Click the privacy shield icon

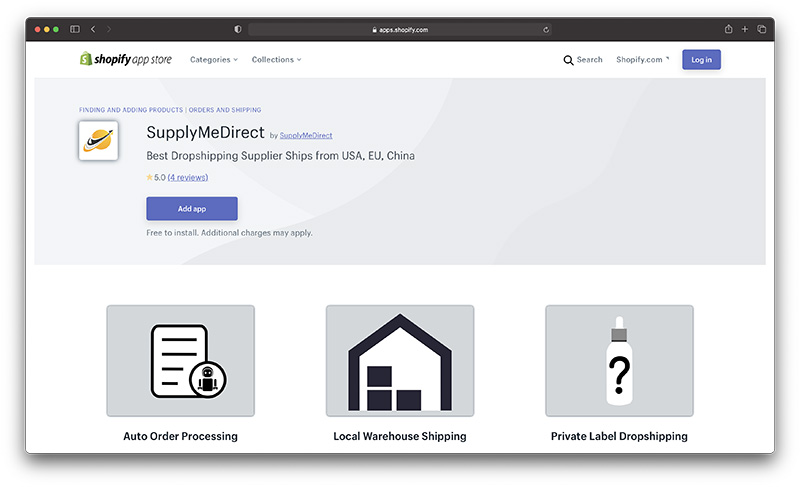[x=238, y=30]
